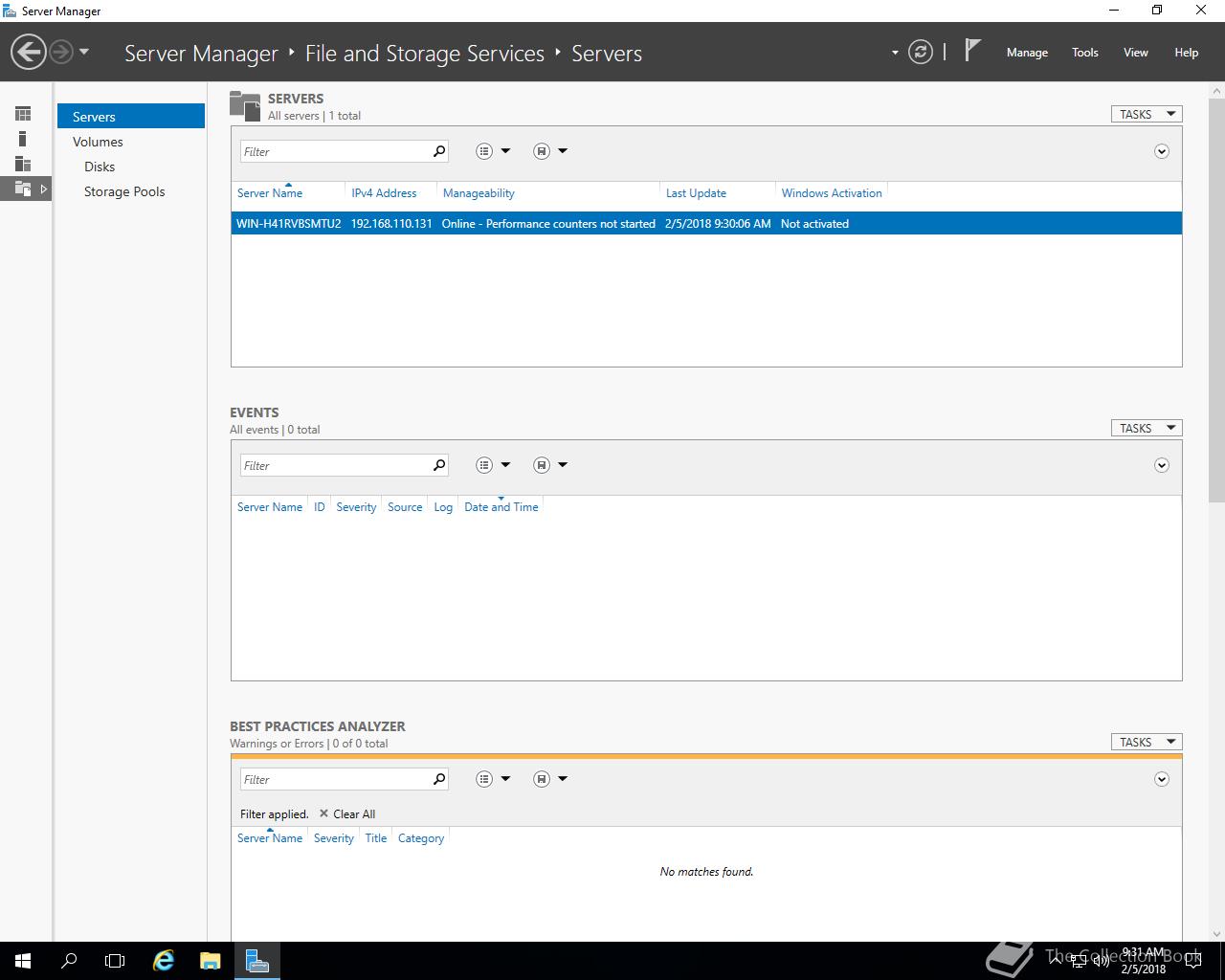The image size is (1225, 980).
Task: Open the notifications flag
Action: (x=972, y=51)
